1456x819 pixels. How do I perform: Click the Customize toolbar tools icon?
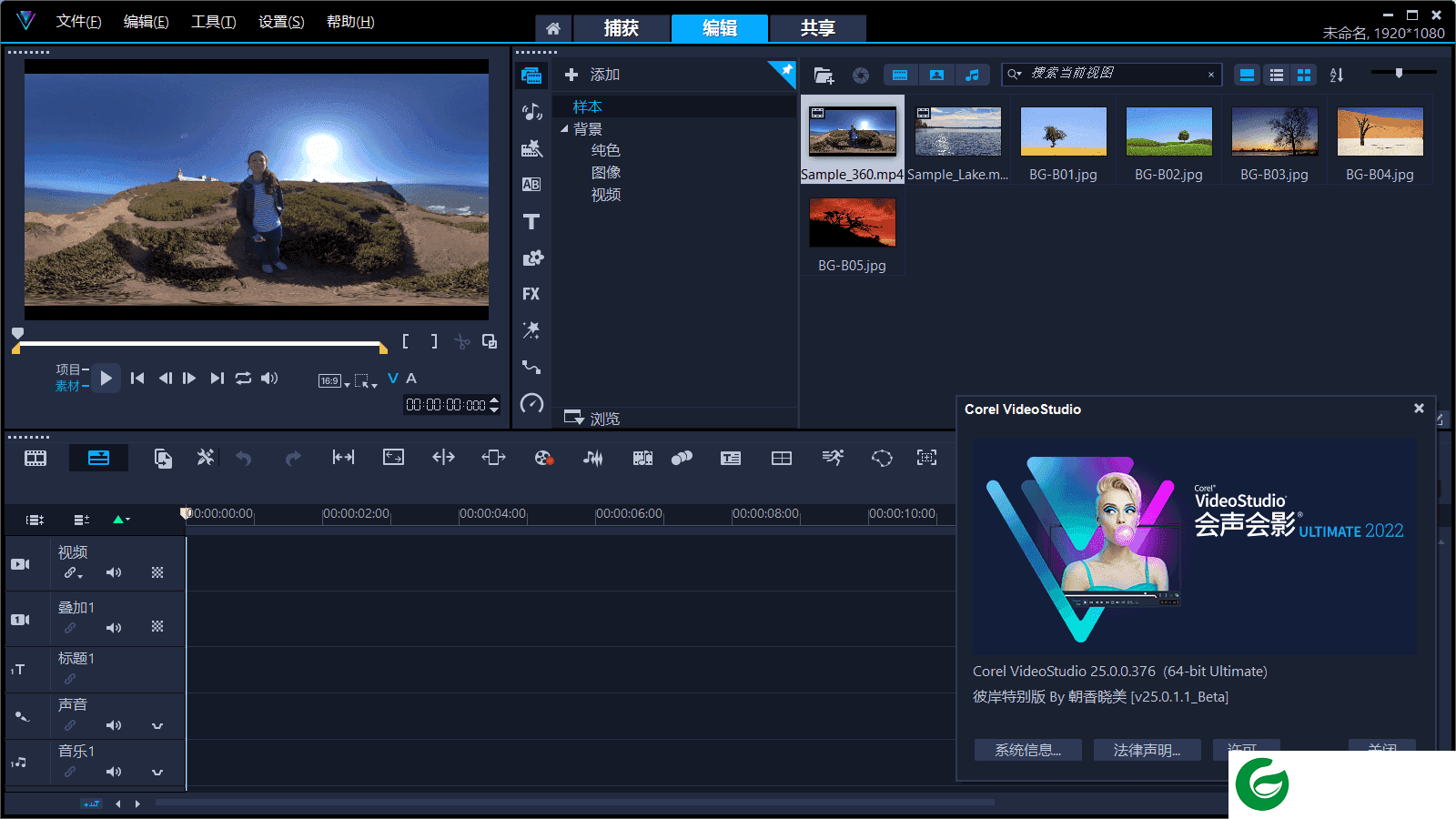pos(206,458)
